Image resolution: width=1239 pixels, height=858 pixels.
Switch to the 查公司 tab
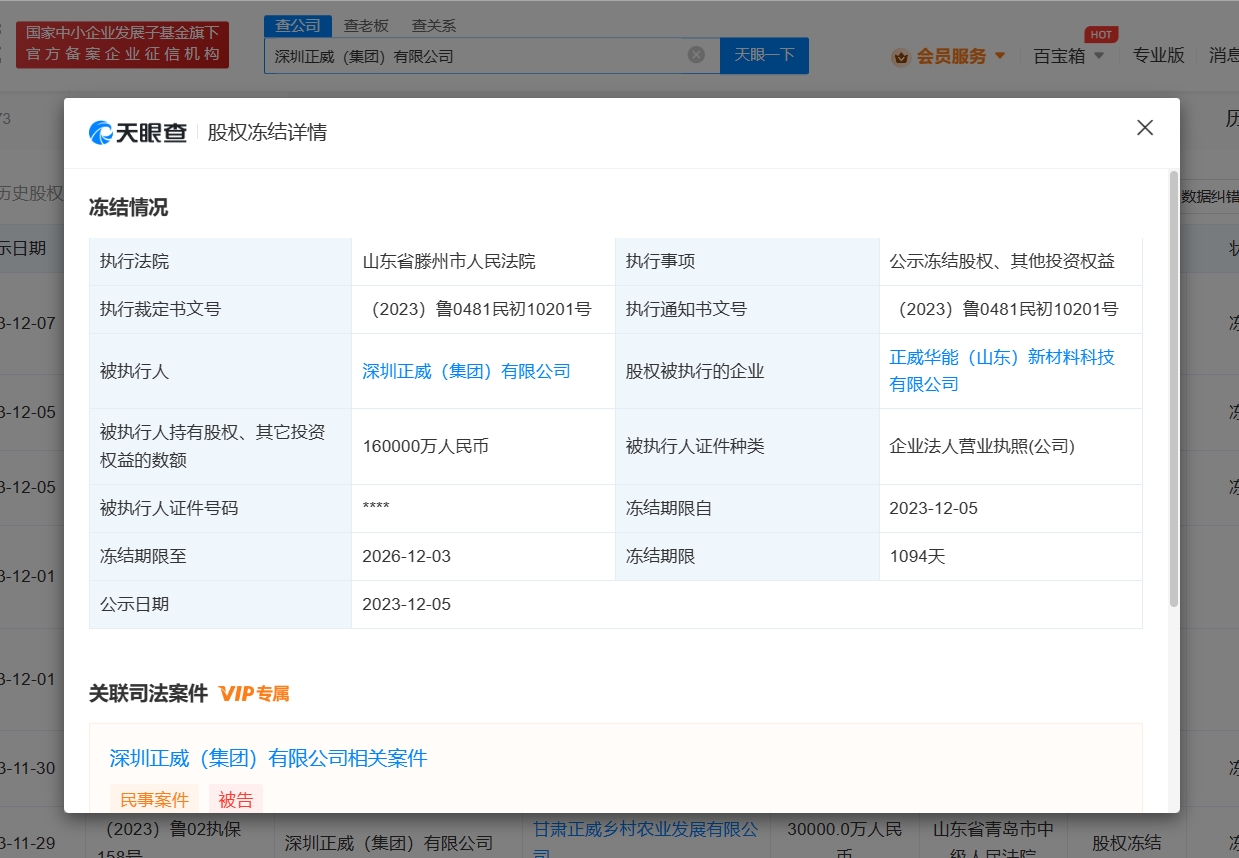298,26
